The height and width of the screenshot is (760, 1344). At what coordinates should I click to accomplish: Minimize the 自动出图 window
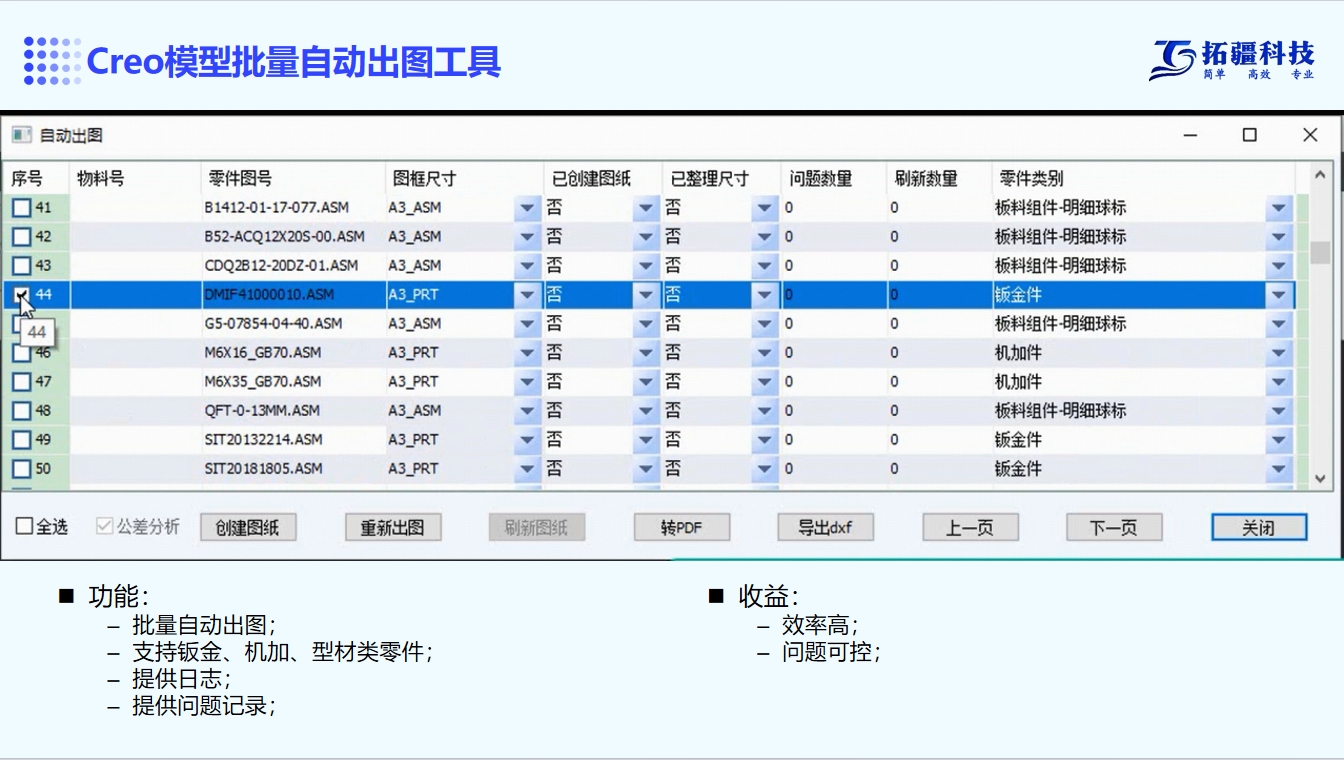tap(1190, 135)
